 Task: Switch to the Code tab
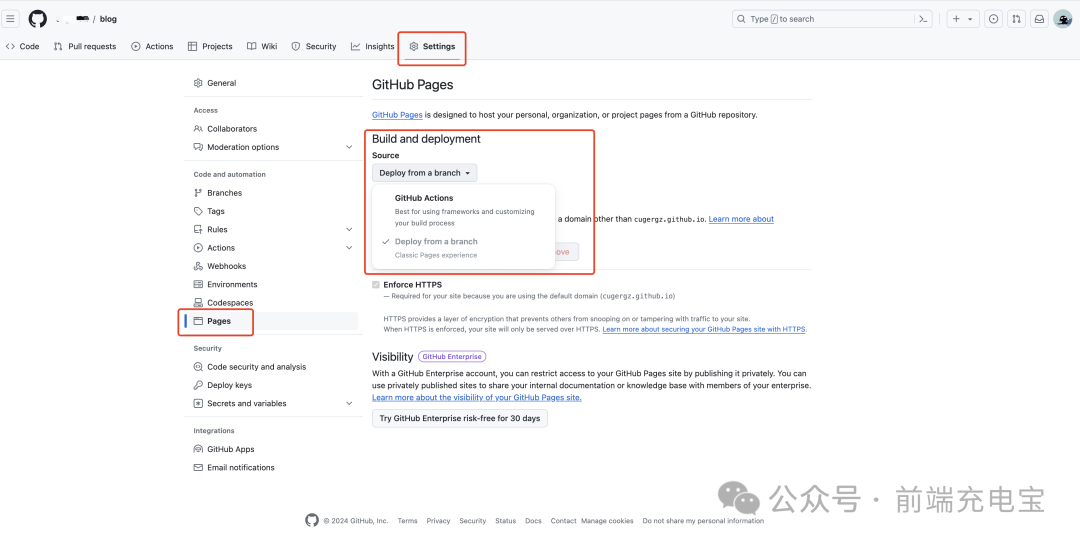(23, 47)
